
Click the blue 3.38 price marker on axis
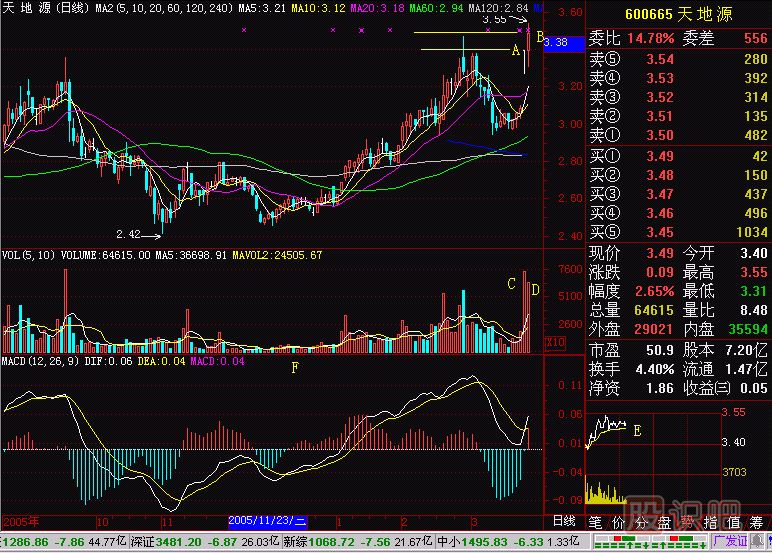point(560,43)
